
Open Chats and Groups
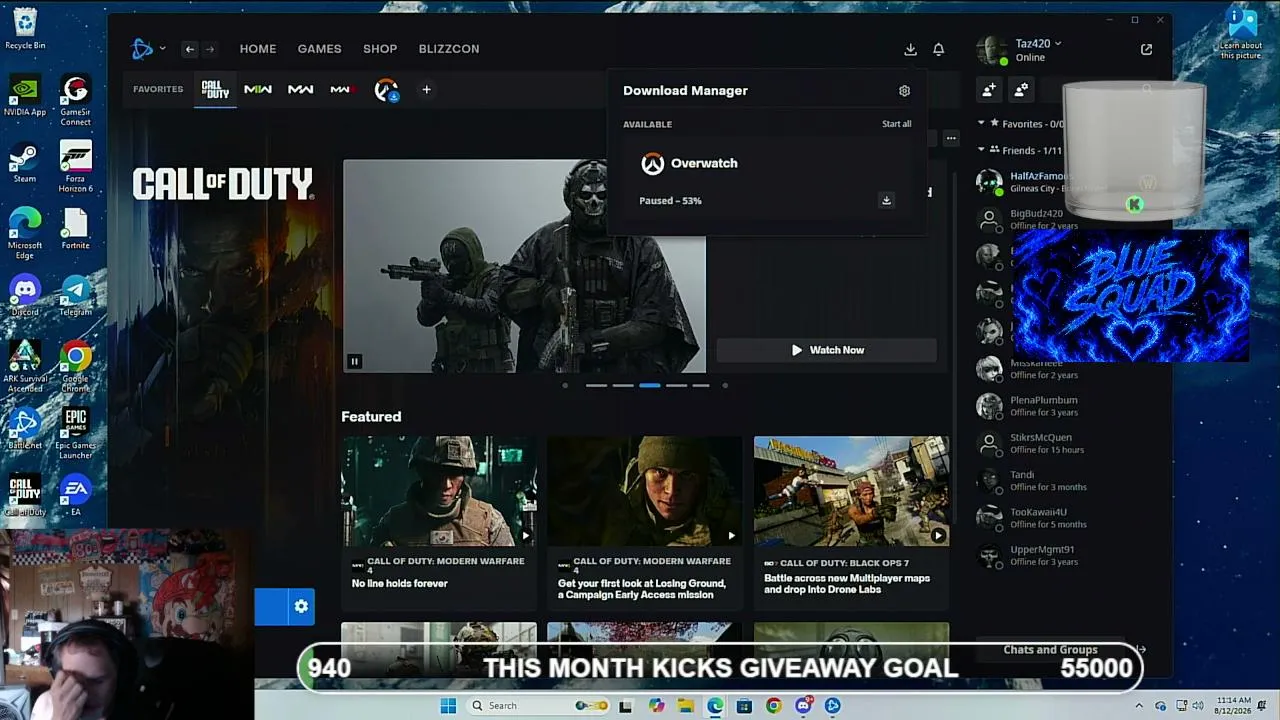click(1050, 650)
